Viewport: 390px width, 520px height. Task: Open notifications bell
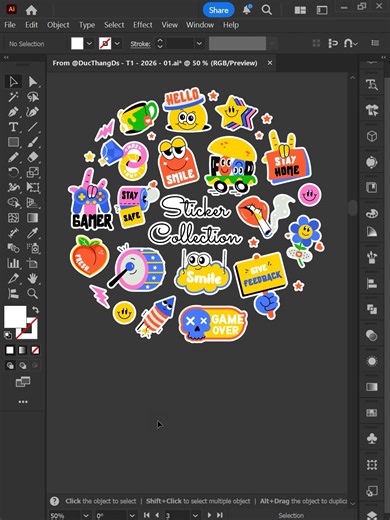[247, 10]
